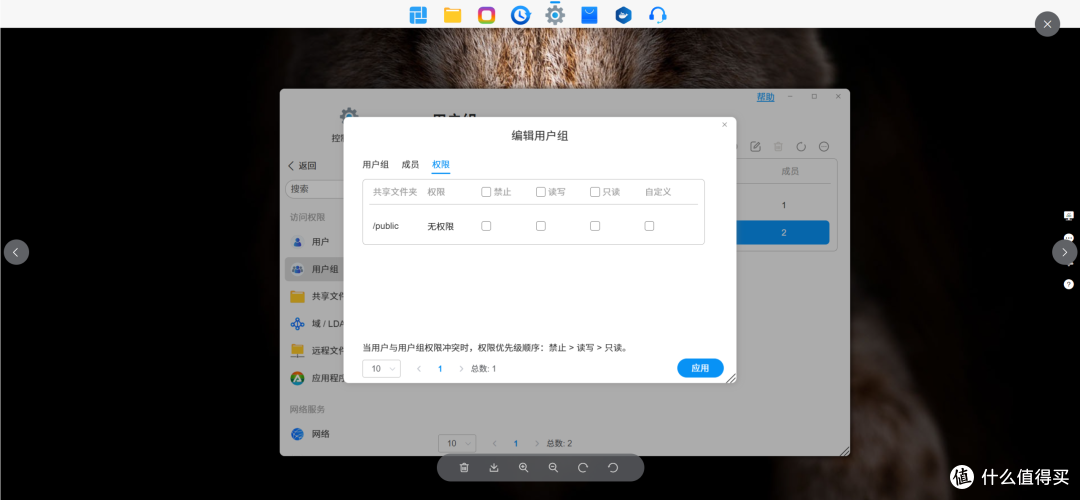
Task: Download the image from viewer toolbar
Action: point(494,468)
